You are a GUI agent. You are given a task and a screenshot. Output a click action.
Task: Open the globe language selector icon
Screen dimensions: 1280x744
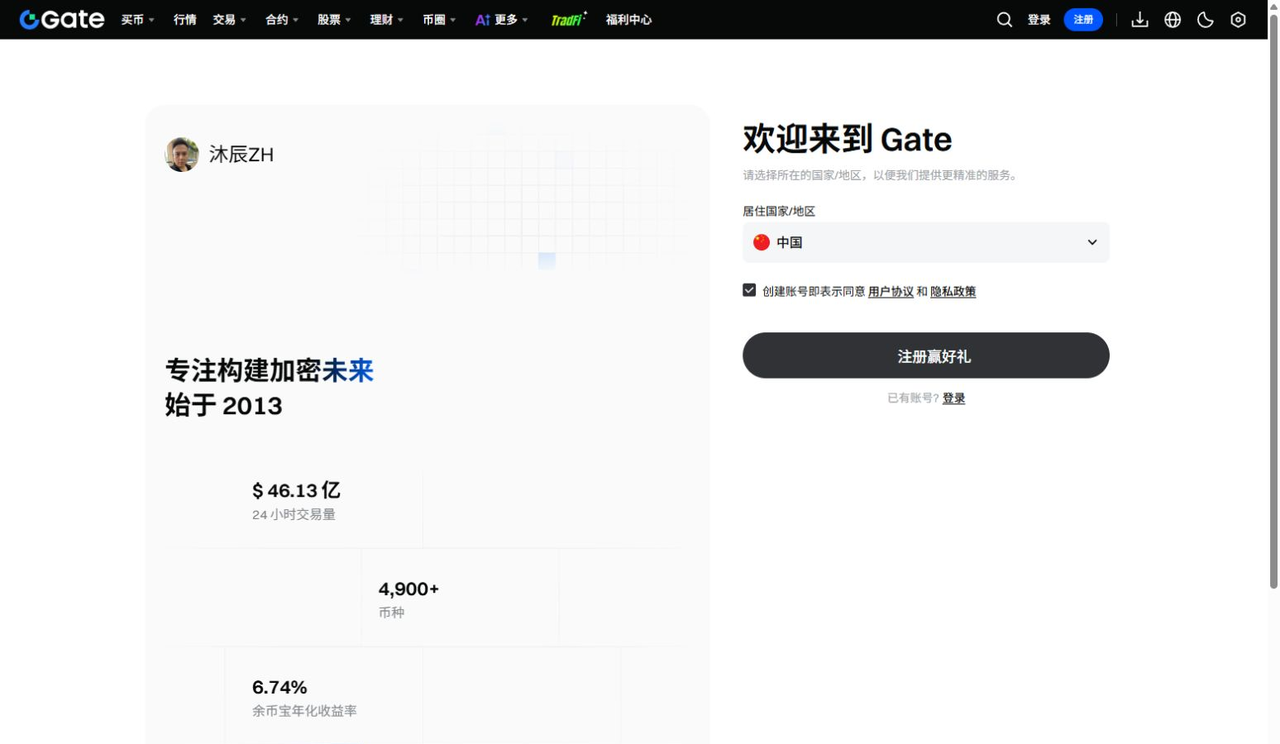(x=1173, y=20)
